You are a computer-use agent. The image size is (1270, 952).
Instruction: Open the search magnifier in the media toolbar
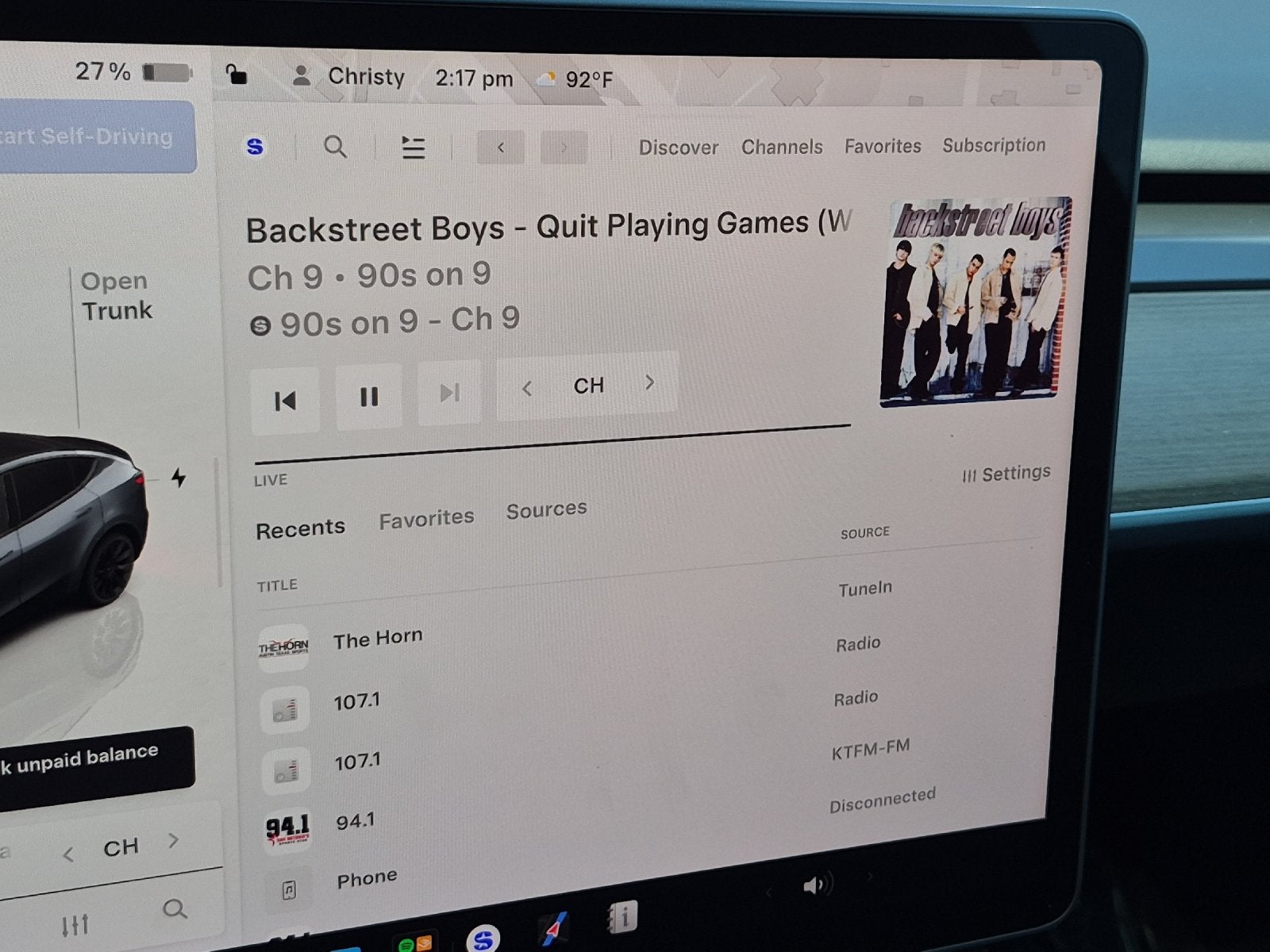[x=335, y=147]
